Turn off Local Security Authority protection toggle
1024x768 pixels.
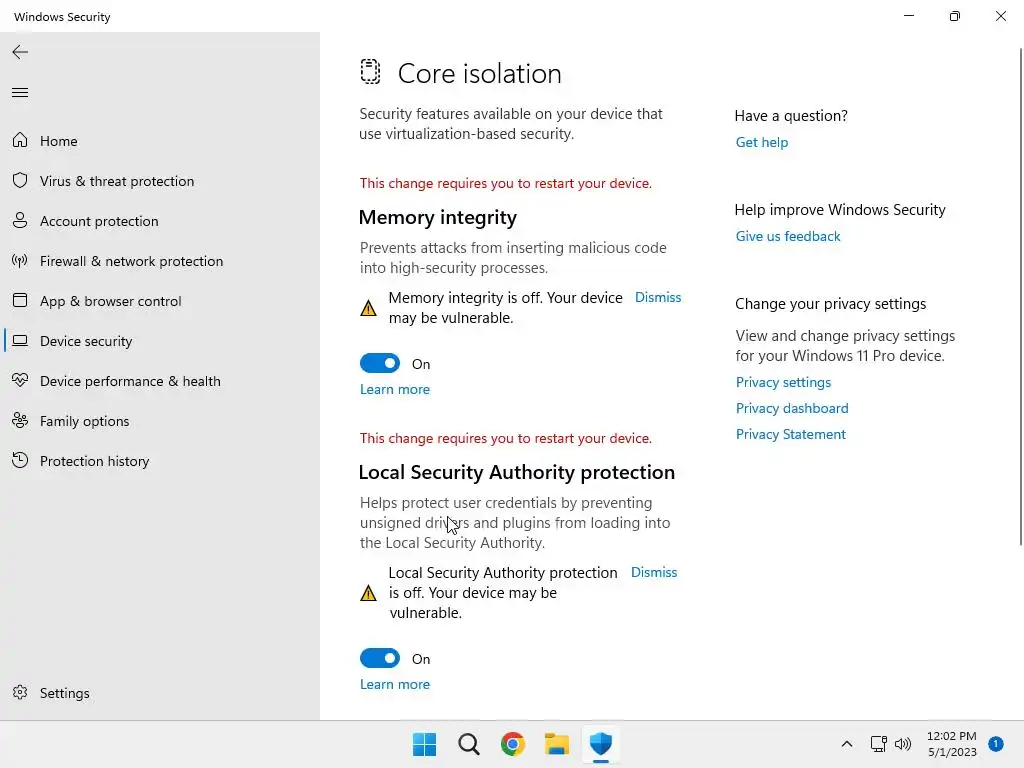coord(380,658)
